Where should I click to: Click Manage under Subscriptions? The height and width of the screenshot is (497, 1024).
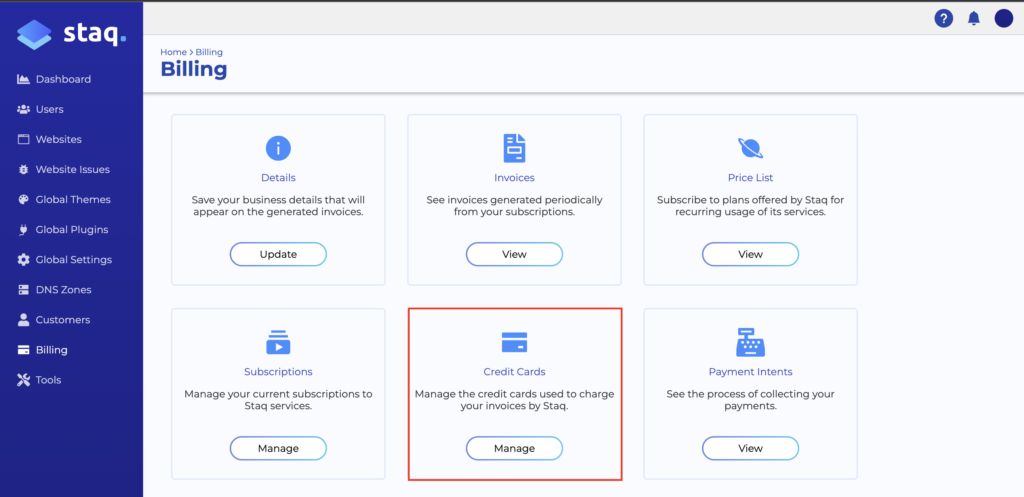278,448
